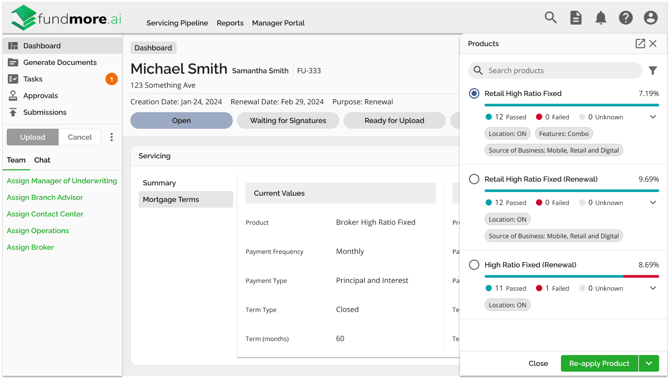Click Assign Manager of Underwriting link
670x379 pixels.
coord(62,181)
